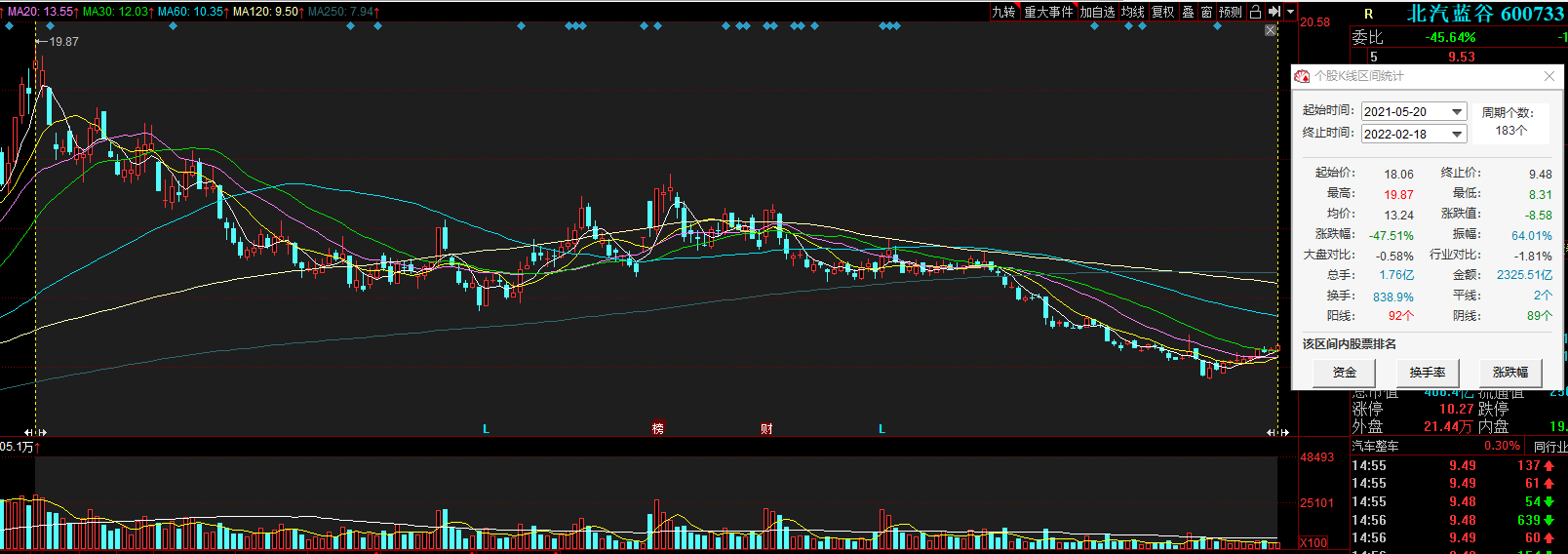Image resolution: width=1568 pixels, height=554 pixels.
Task: Expand the toolbar's down-arrow menu
Action: pyautogui.click(x=1290, y=12)
